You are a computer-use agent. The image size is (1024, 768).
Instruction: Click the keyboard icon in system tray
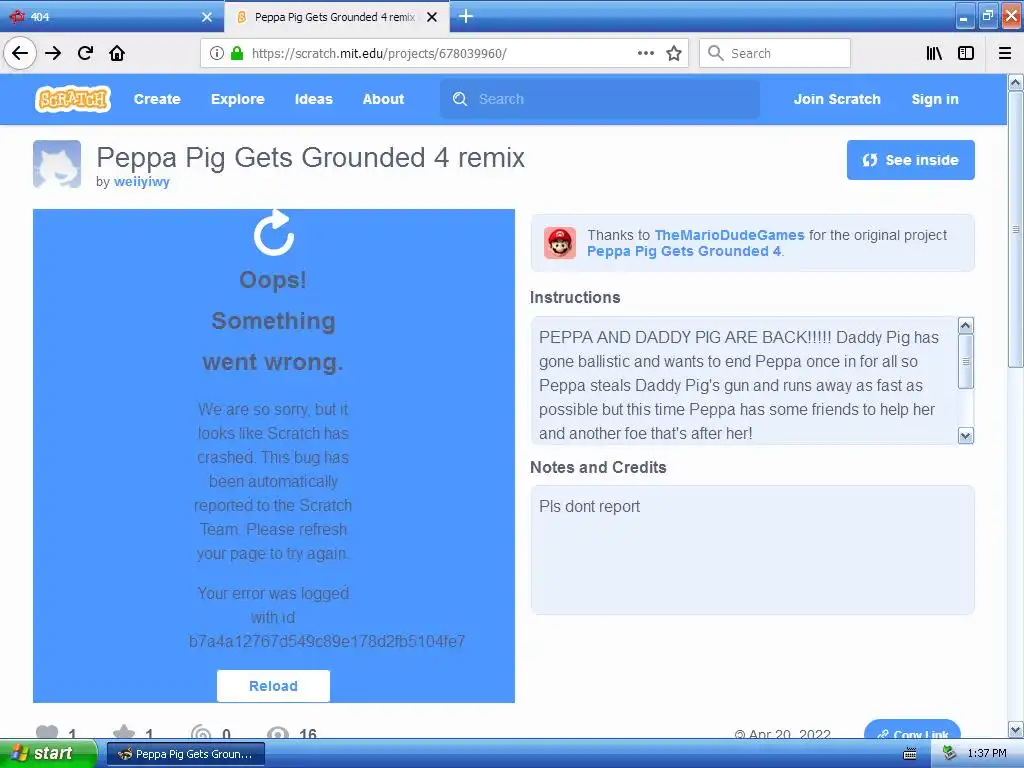pos(910,754)
